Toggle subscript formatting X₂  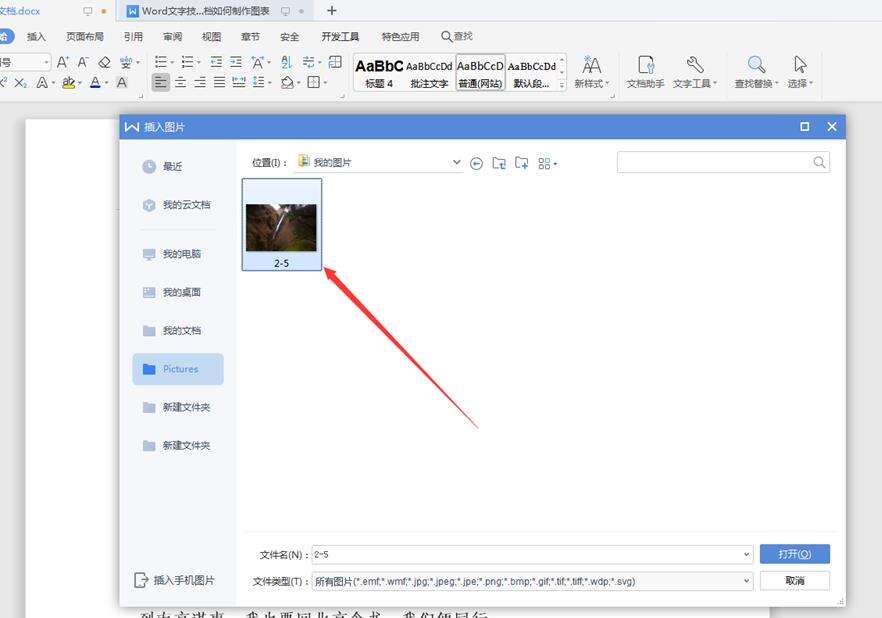[x=21, y=81]
